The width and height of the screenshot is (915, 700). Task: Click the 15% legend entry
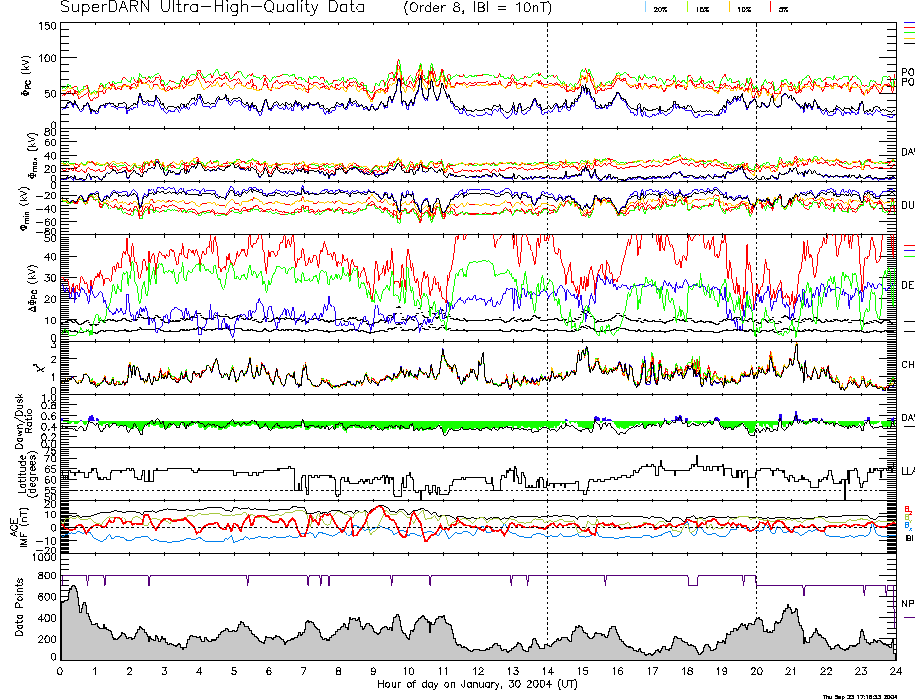click(x=703, y=8)
